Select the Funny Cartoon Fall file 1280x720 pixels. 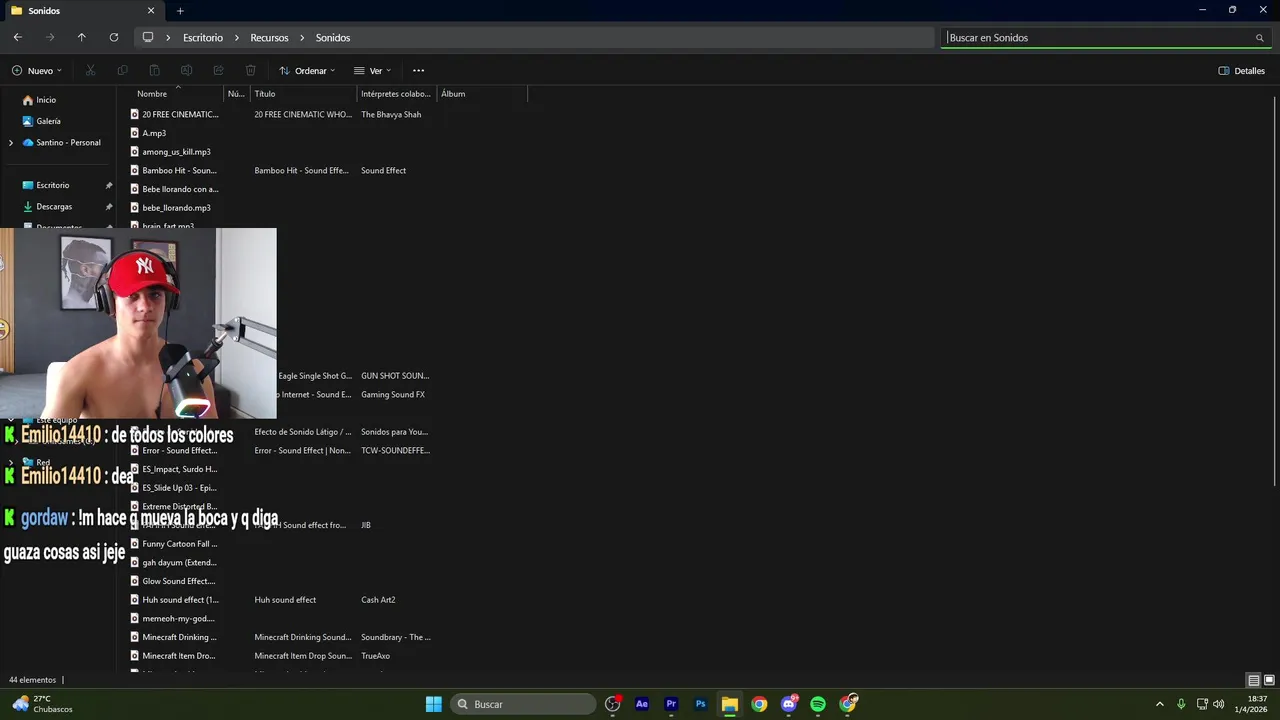(x=179, y=544)
